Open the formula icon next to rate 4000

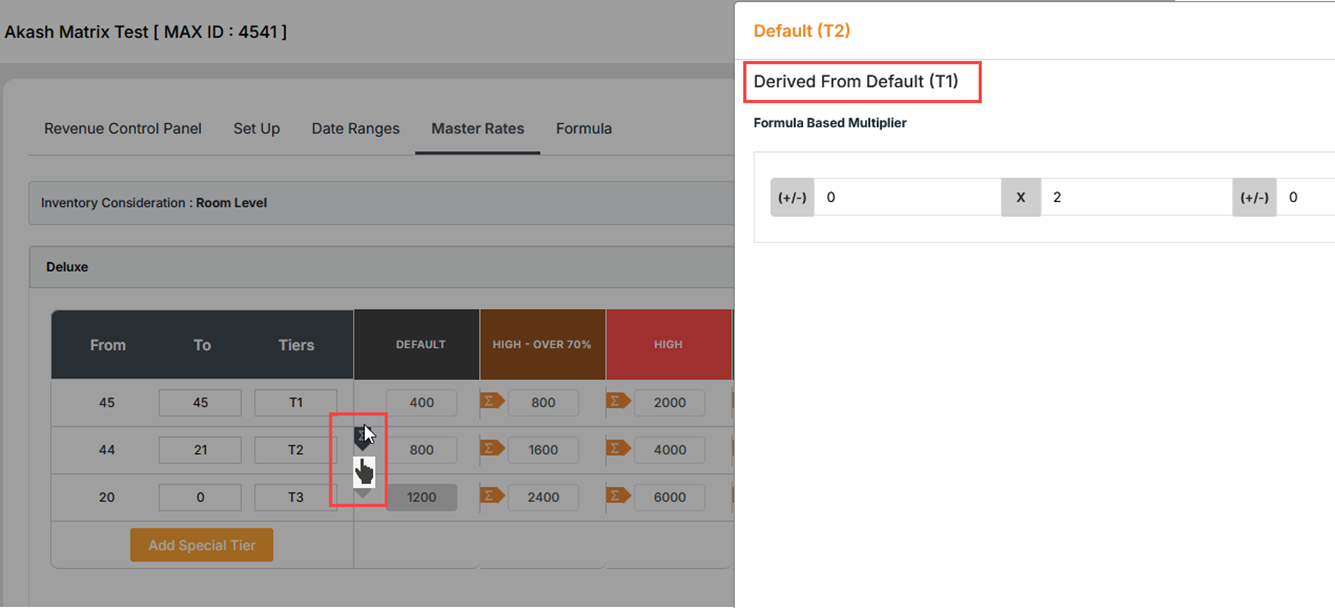tap(618, 448)
